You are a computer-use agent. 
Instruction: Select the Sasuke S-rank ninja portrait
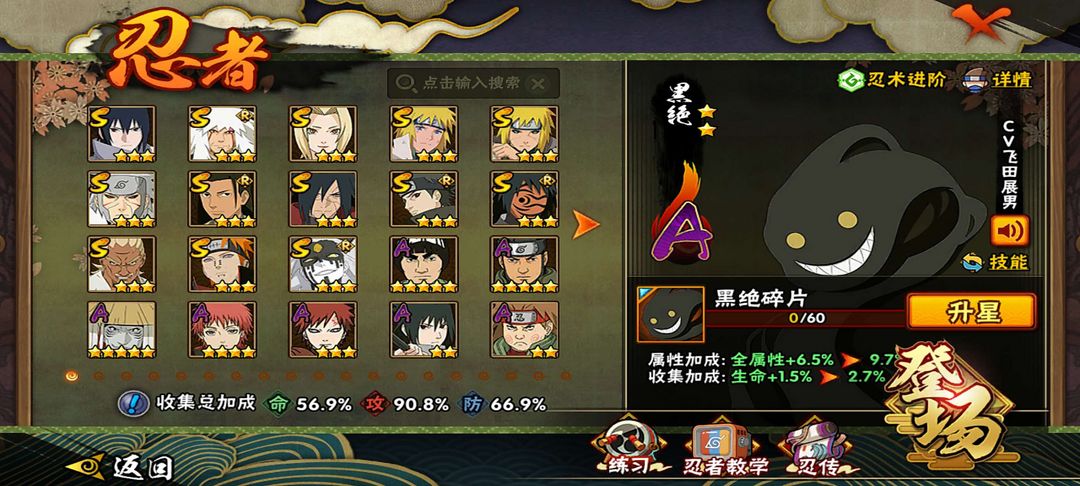121,134
